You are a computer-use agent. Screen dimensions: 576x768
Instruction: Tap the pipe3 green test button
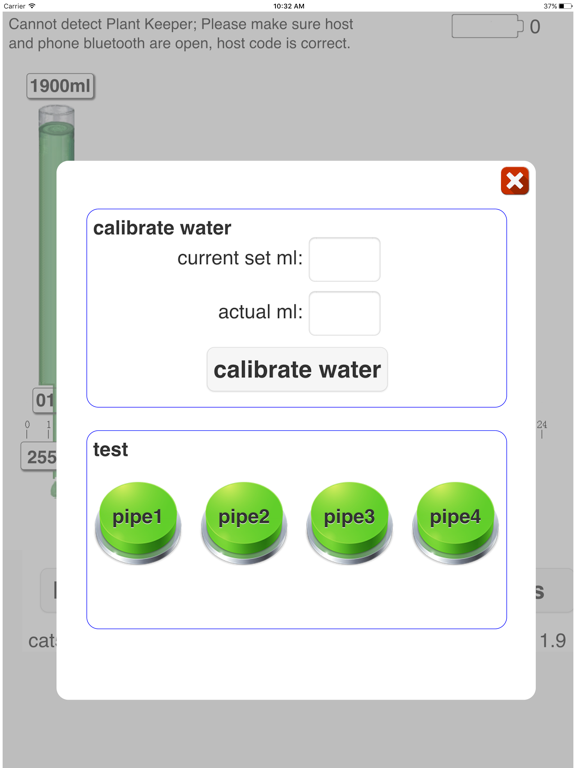point(349,523)
